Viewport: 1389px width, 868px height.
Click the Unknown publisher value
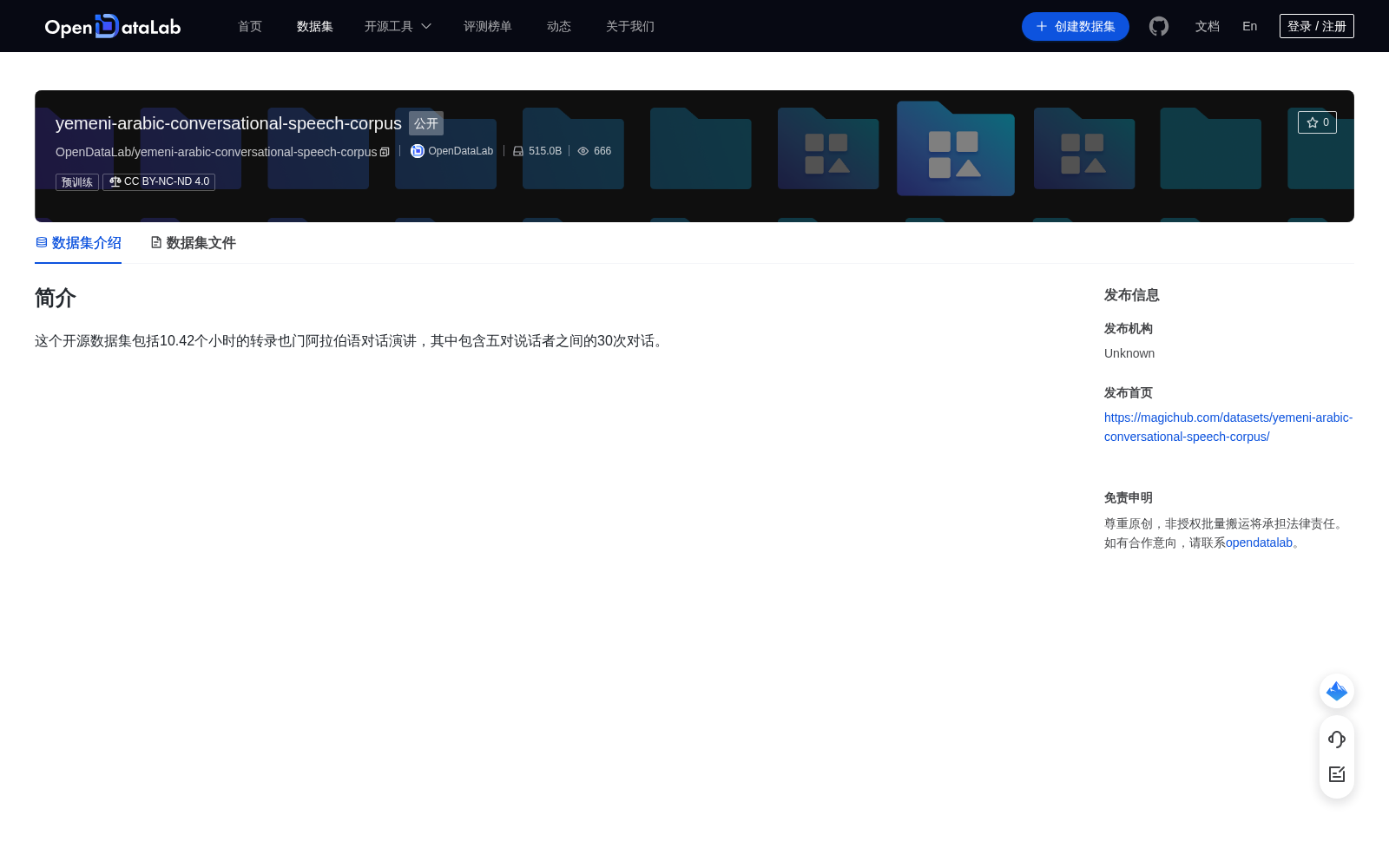tap(1129, 353)
